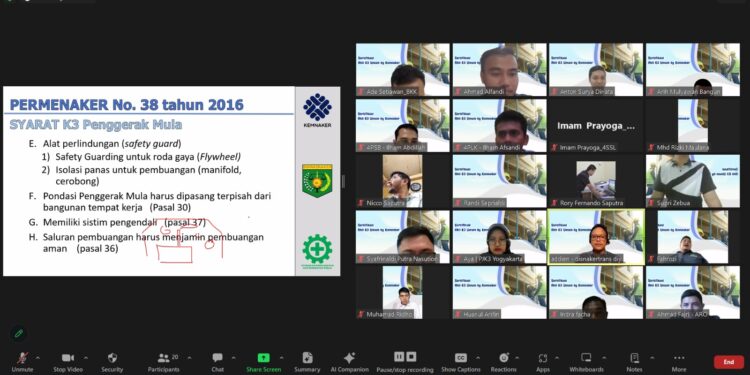
Task: Select Rory Fernando Saputra video tile
Action: pyautogui.click(x=596, y=181)
